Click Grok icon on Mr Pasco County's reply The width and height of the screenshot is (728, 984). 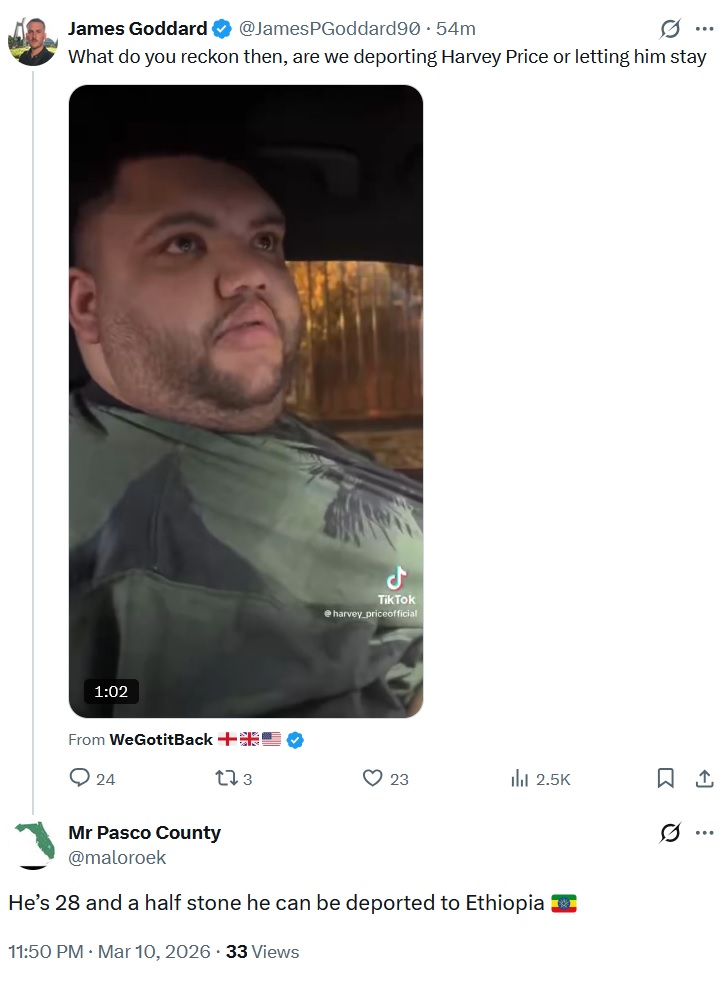pyautogui.click(x=670, y=833)
